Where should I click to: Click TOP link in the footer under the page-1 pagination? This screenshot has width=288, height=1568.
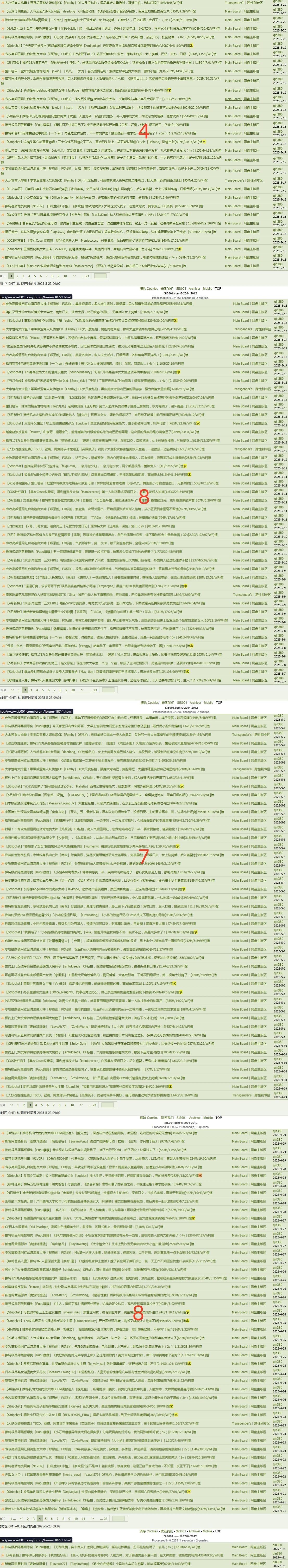pos(218,288)
